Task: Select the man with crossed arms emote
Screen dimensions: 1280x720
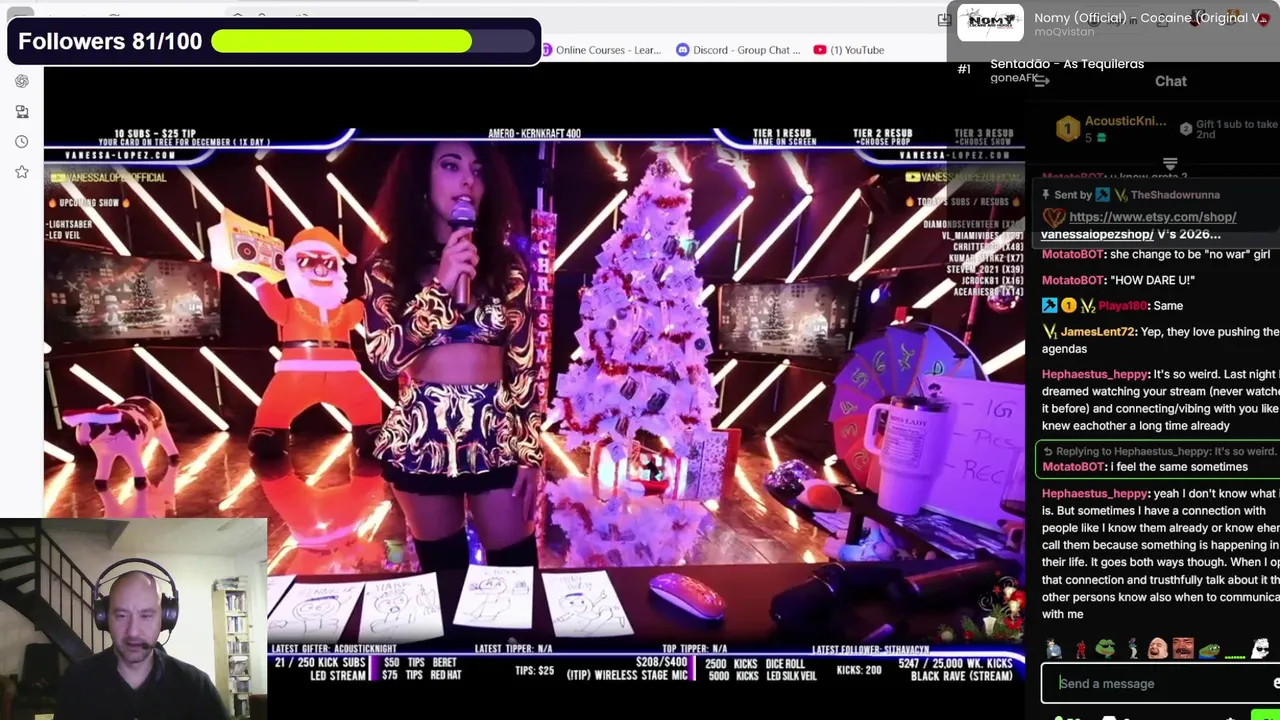Action: click(1053, 649)
